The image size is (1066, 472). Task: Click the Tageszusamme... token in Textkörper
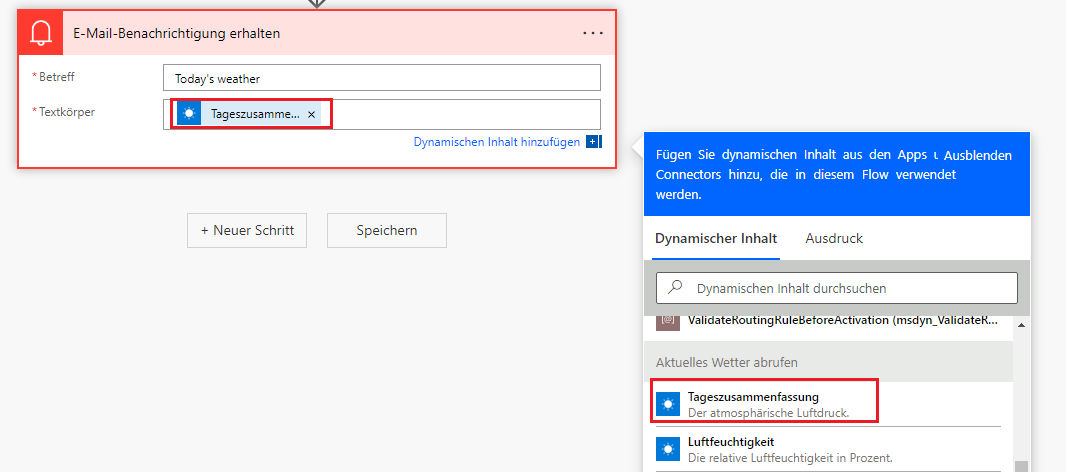coord(248,114)
